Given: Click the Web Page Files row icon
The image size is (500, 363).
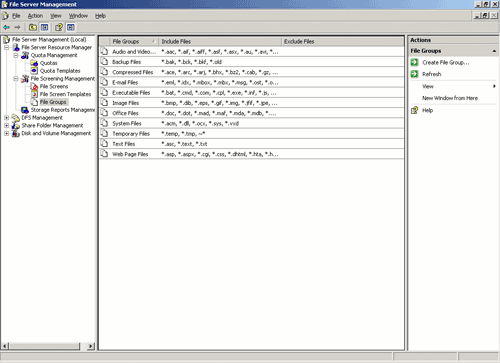Looking at the screenshot, I should [105, 154].
